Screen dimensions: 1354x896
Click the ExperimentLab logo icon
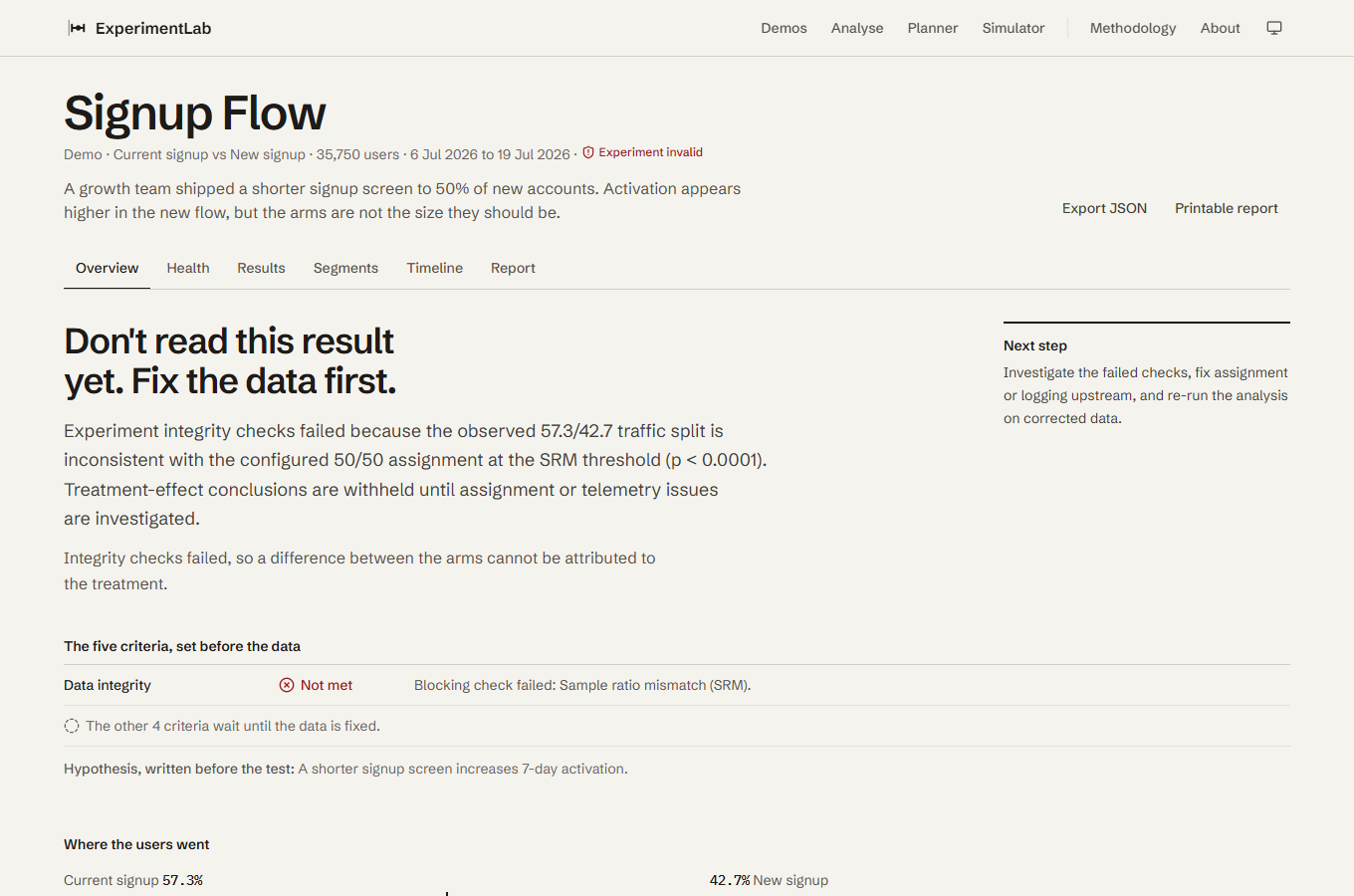77,28
